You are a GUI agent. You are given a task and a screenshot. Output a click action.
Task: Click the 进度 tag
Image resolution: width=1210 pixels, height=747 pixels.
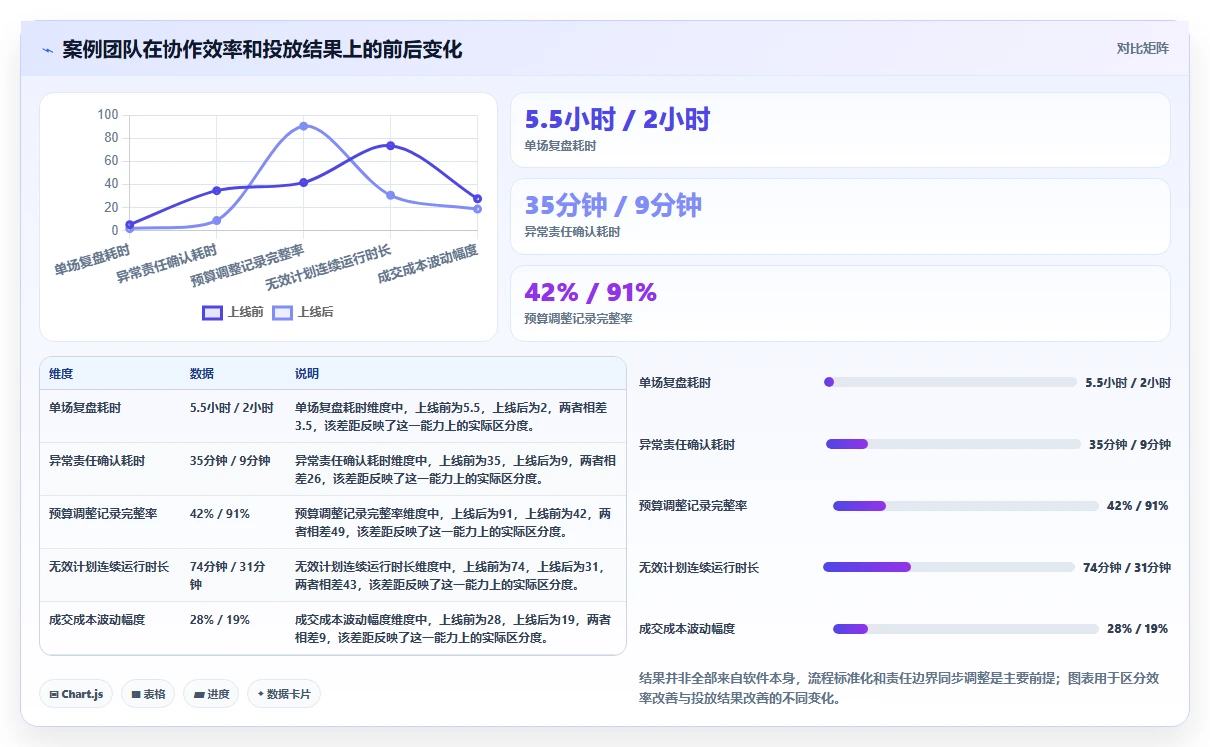pyautogui.click(x=211, y=694)
